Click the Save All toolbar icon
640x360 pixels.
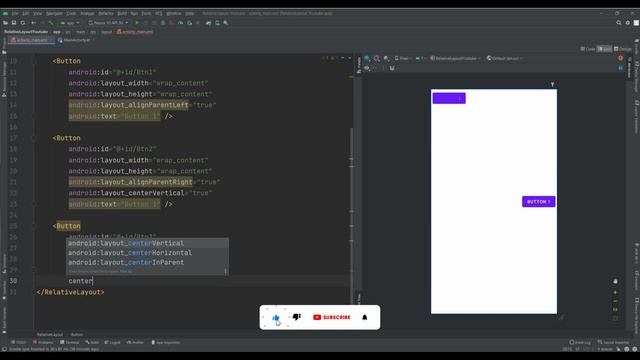[14, 23]
